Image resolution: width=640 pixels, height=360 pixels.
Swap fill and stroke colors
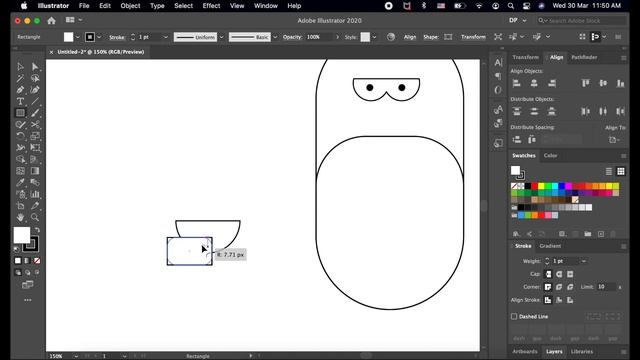(x=37, y=230)
